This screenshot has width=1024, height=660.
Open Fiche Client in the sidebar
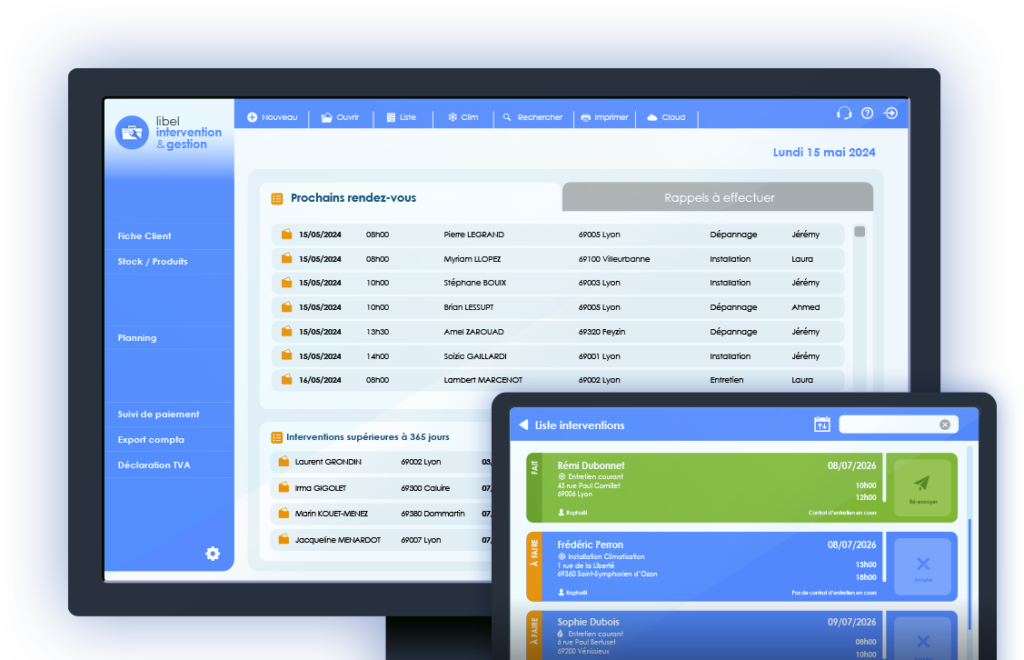(144, 236)
